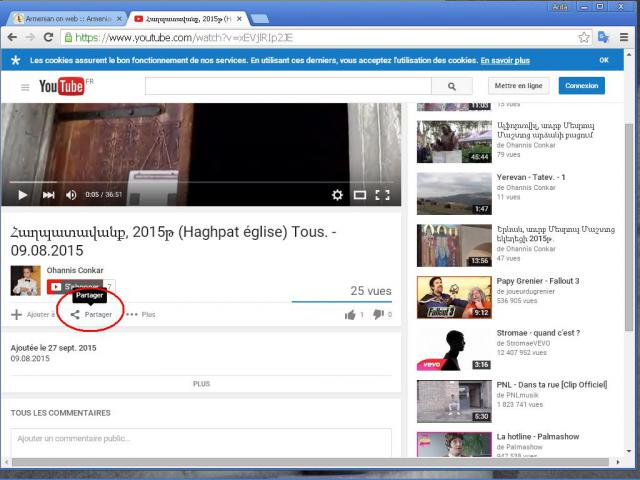Viewport: 640px width, 480px height.
Task: Expand the description with PLUS
Action: (201, 384)
